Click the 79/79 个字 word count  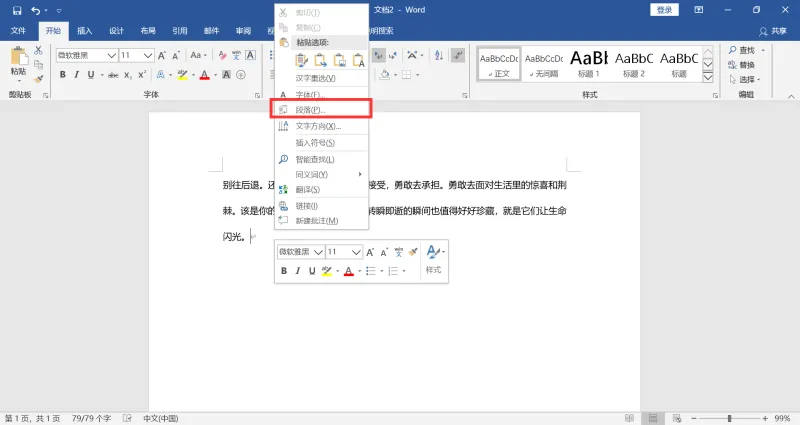coord(91,418)
